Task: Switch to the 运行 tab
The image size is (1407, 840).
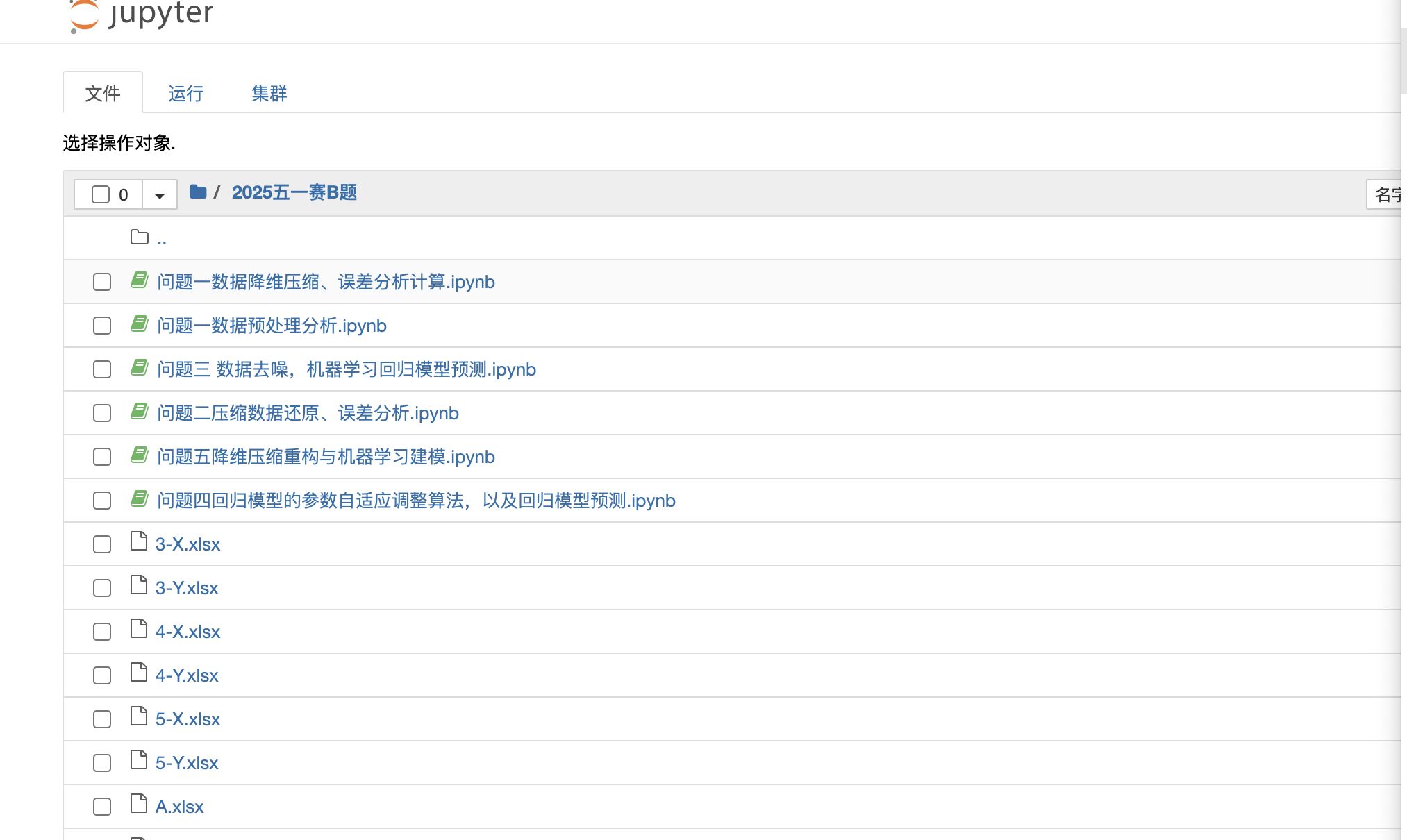Action: pos(186,94)
